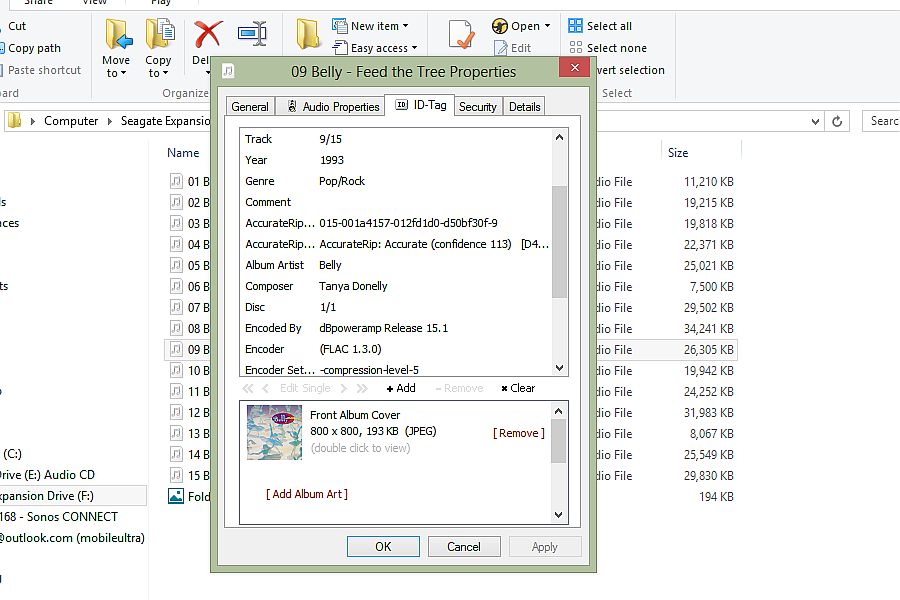Open the Security tab
This screenshot has height=600, width=900.
478,106
